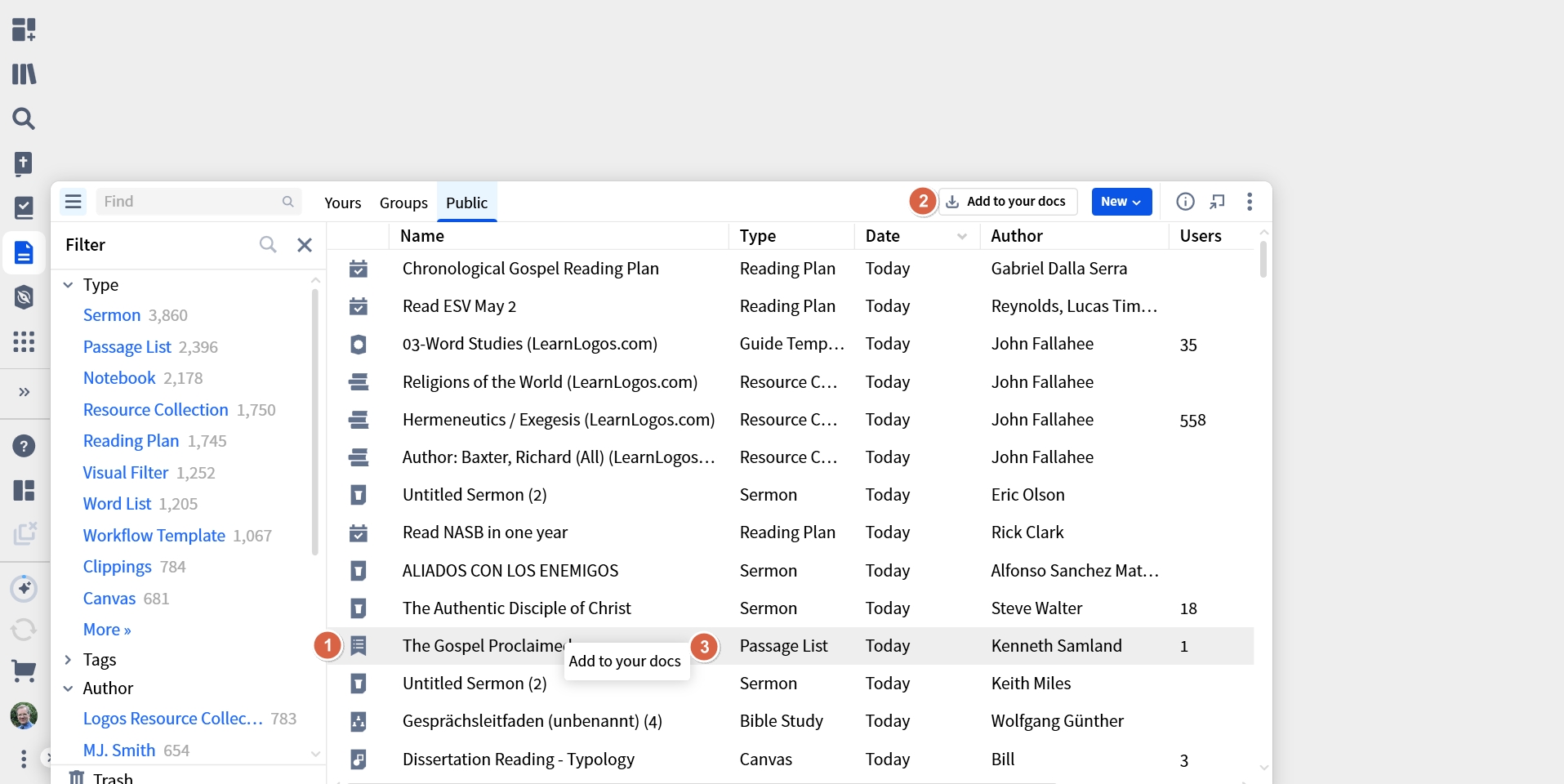
Task: Open the New dropdown button
Action: pos(1121,202)
